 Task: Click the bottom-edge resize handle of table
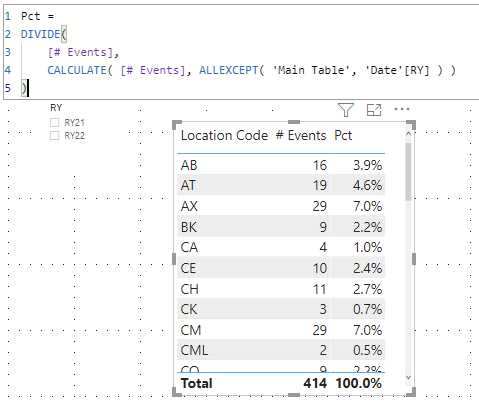click(x=294, y=395)
